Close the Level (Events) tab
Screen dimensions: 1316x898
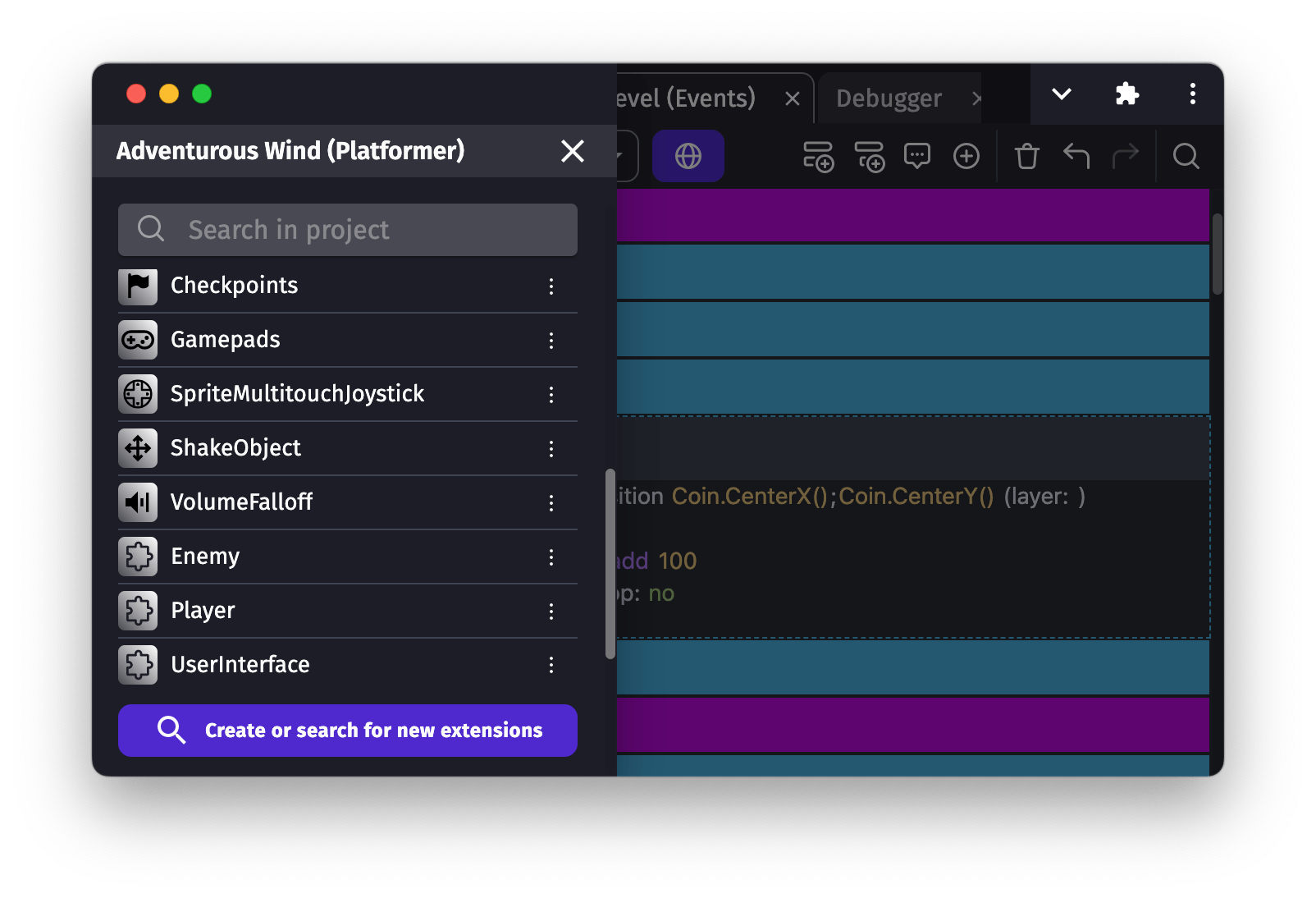point(792,99)
